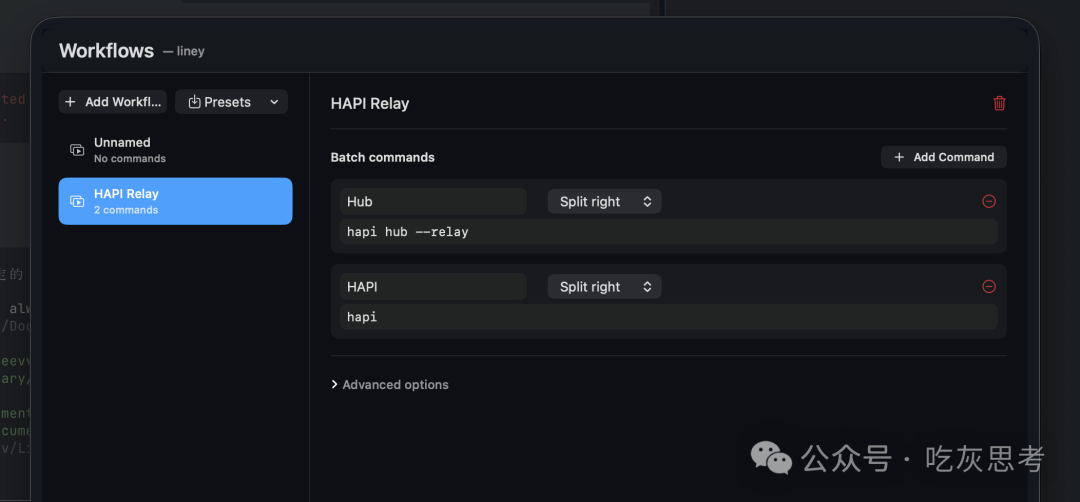Expand Advanced options
This screenshot has width=1080, height=502.
coord(390,384)
